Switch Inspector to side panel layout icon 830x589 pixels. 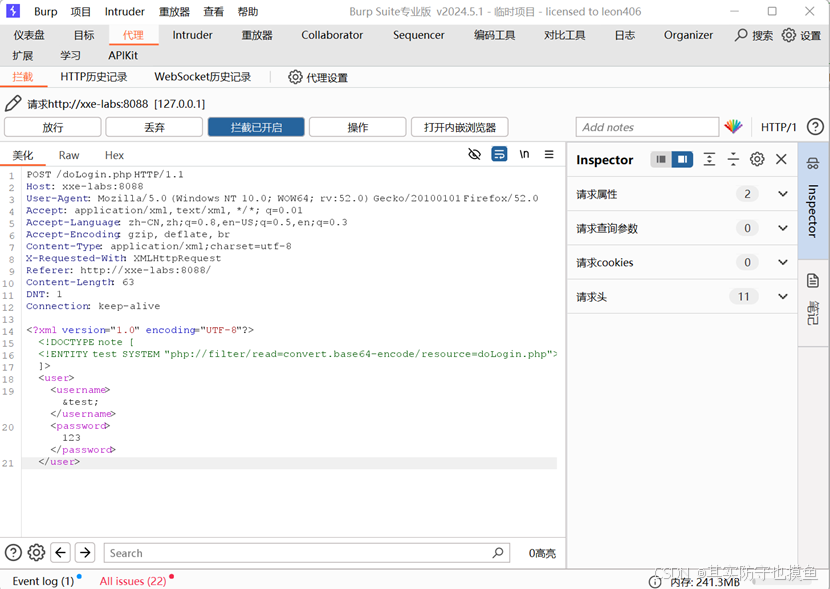point(682,159)
